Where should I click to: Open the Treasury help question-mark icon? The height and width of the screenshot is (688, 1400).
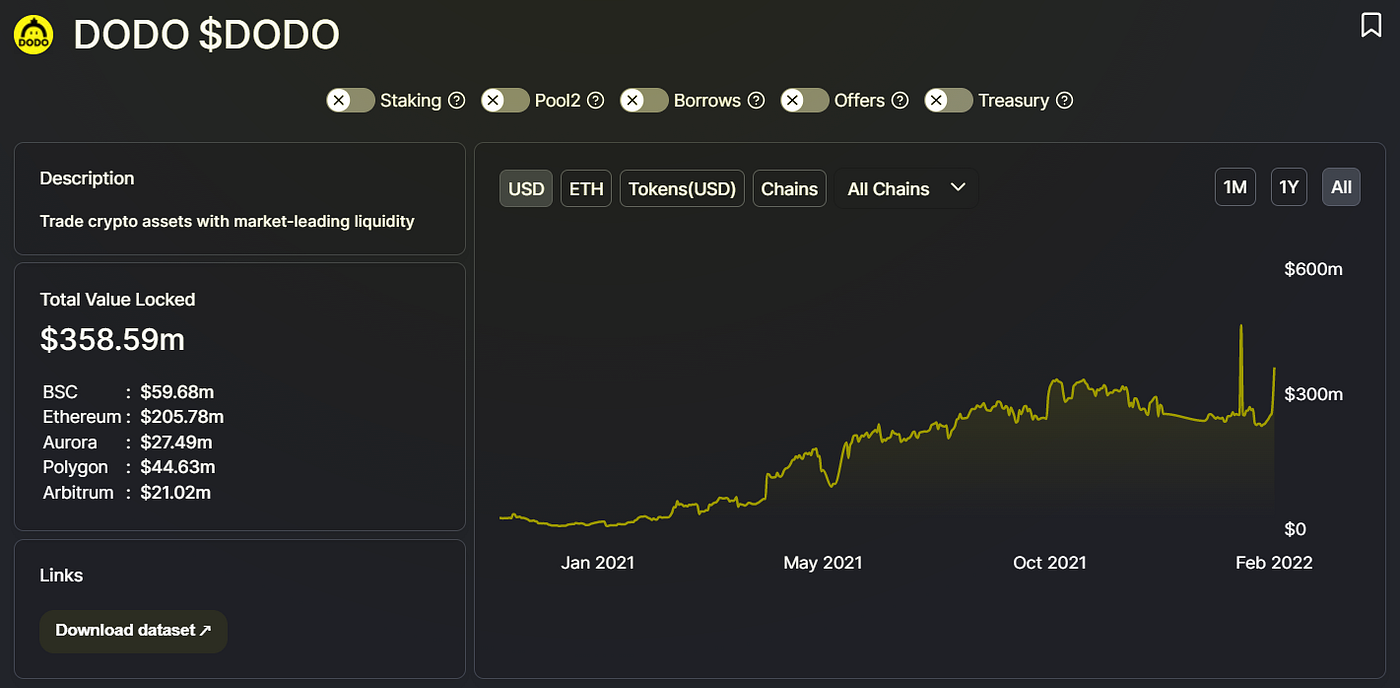click(1064, 100)
